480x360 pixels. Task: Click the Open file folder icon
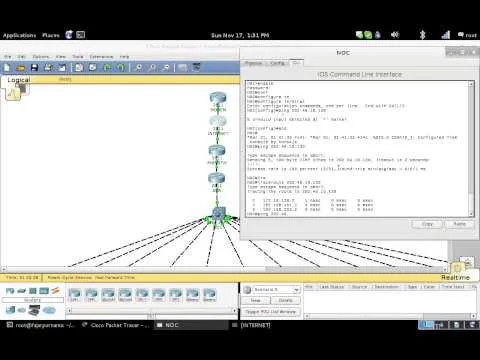click(x=20, y=68)
